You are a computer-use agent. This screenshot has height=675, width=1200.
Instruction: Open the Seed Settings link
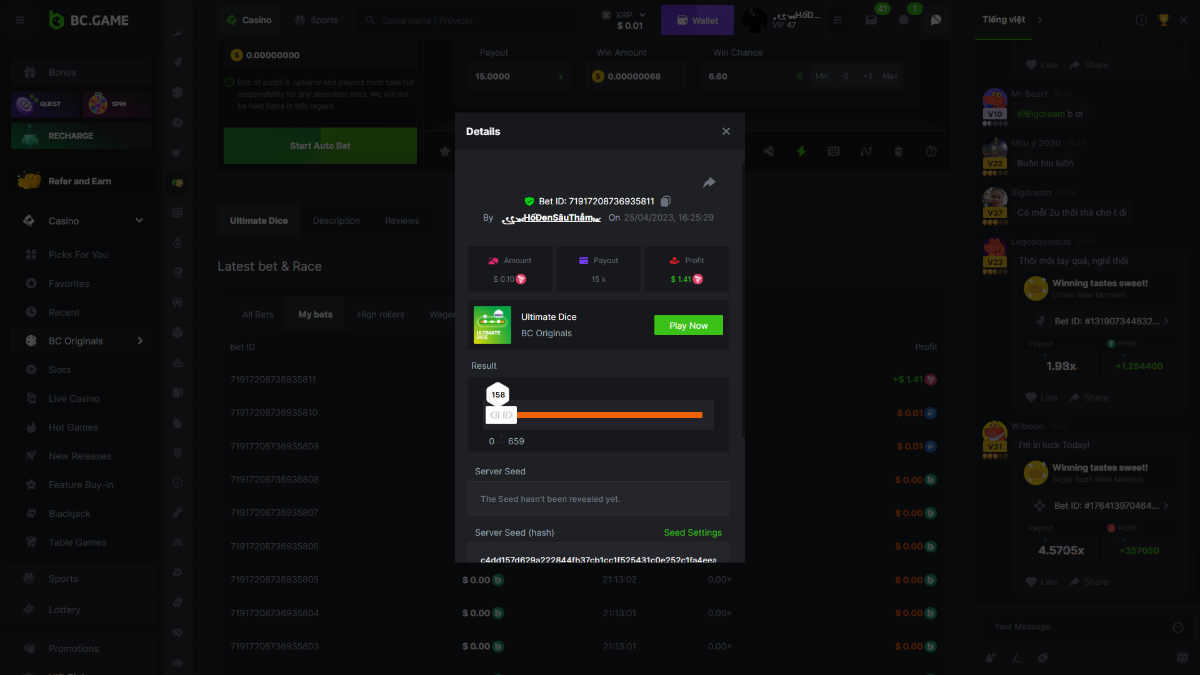pyautogui.click(x=692, y=533)
